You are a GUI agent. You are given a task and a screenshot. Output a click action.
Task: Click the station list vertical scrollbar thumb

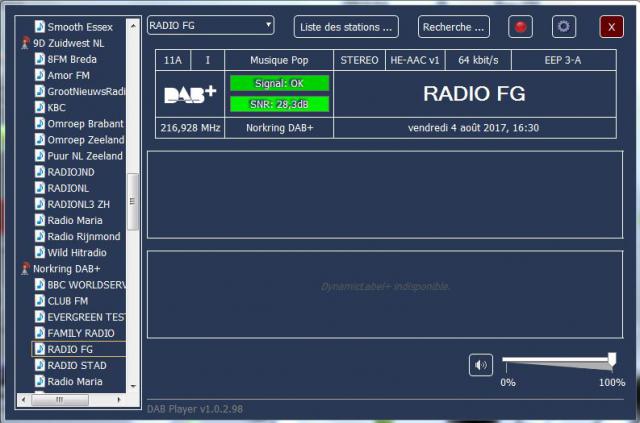pyautogui.click(x=133, y=202)
